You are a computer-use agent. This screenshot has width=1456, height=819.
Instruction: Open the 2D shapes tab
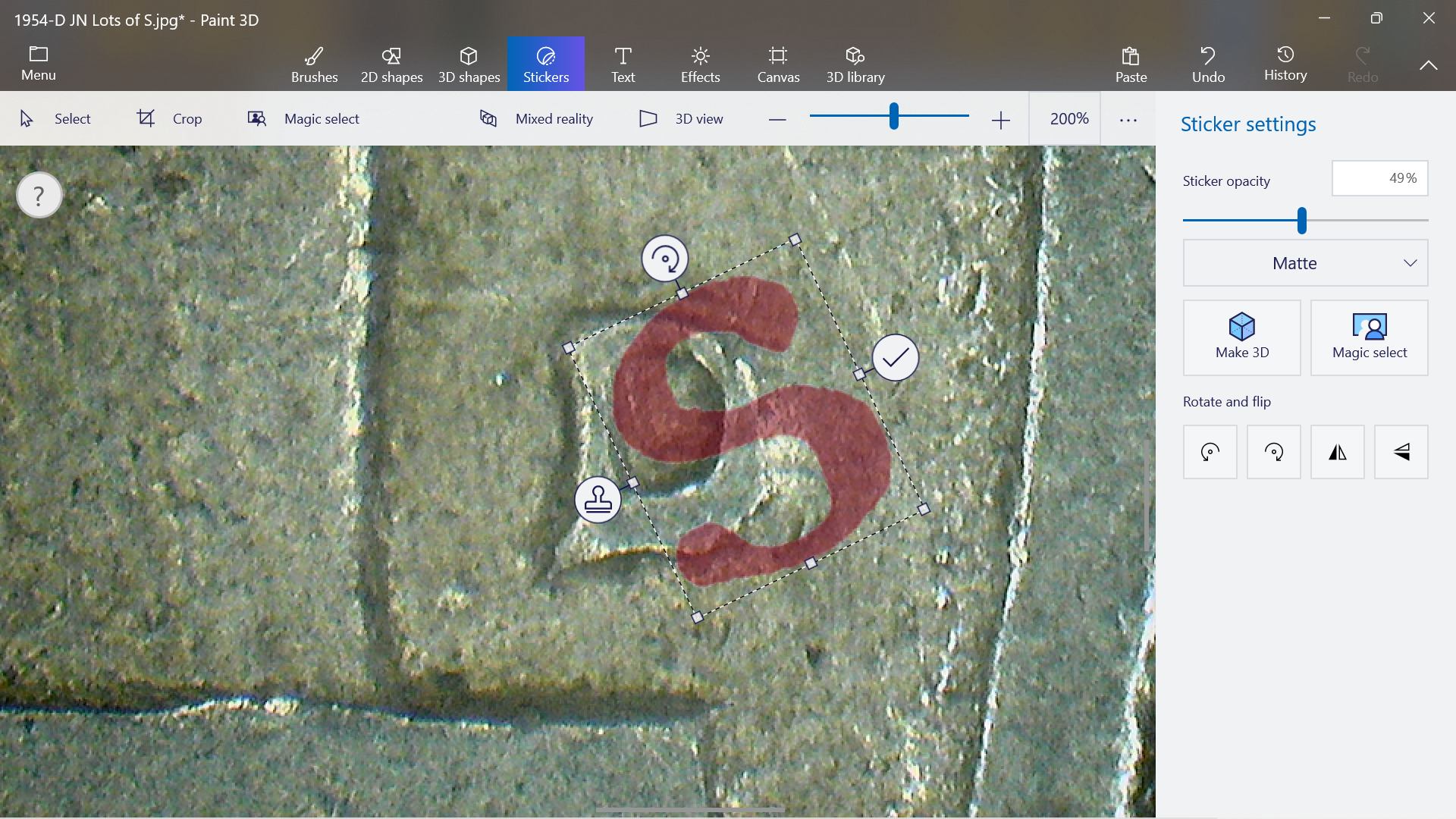click(x=391, y=64)
